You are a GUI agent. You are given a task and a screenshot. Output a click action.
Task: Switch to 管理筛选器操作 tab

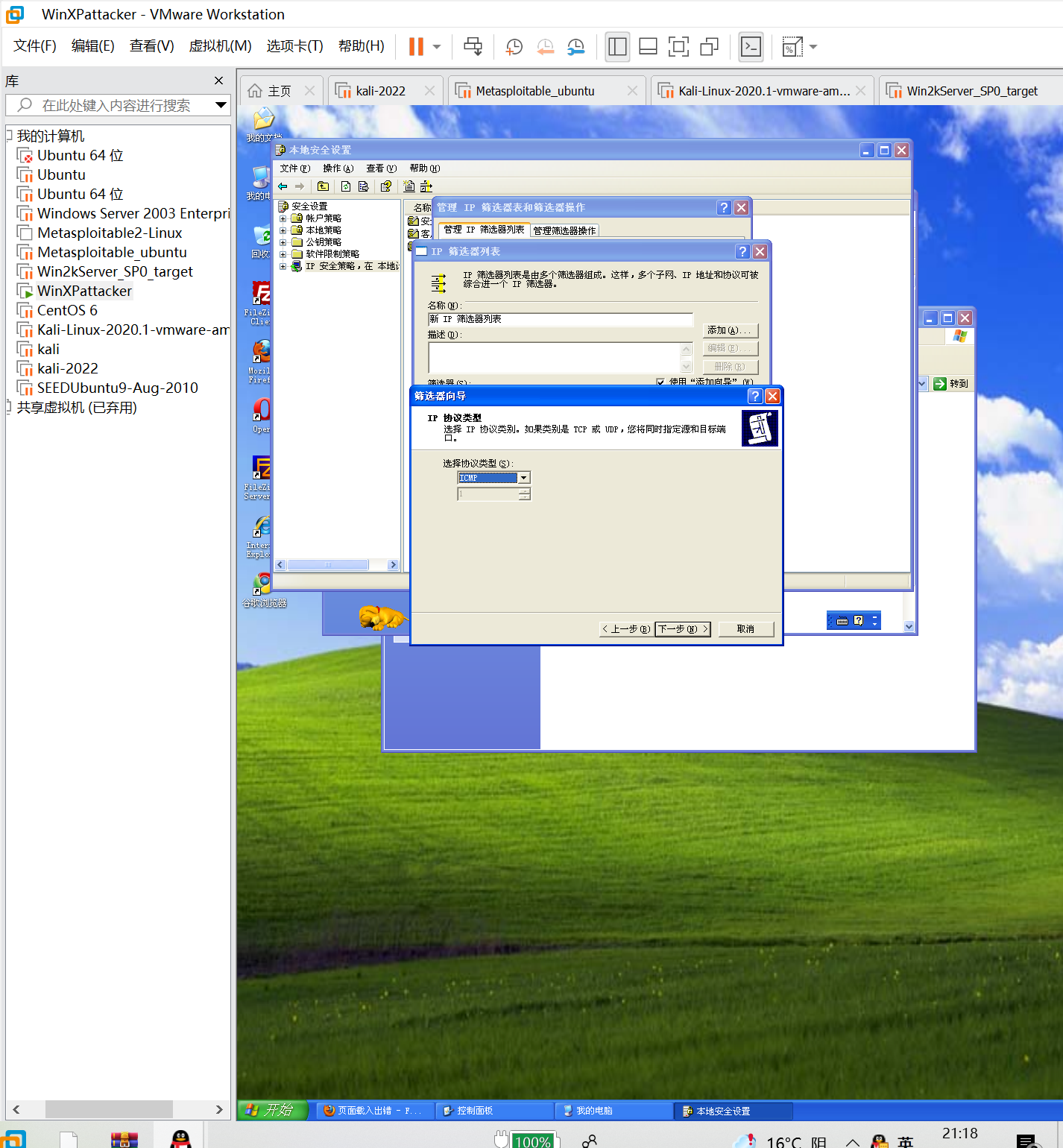click(x=564, y=230)
